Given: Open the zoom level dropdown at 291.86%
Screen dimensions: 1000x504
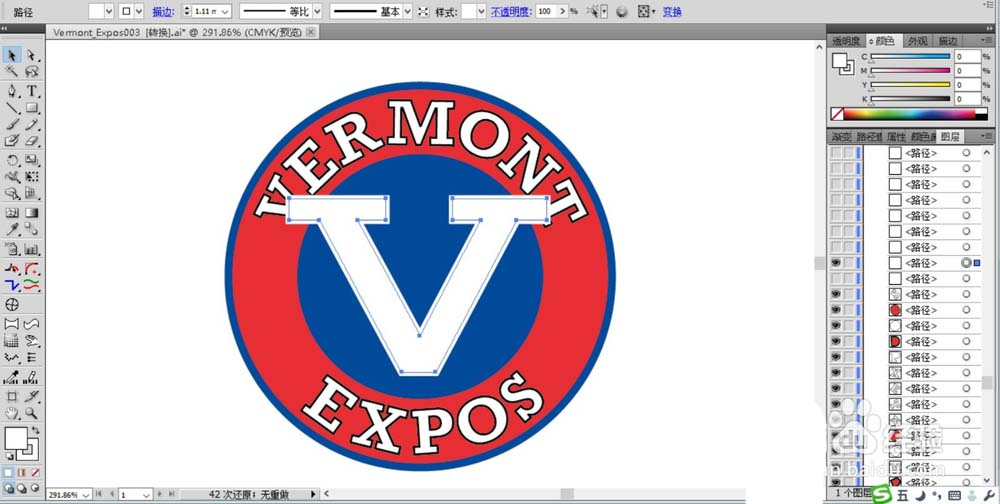Looking at the screenshot, I should [x=85, y=495].
